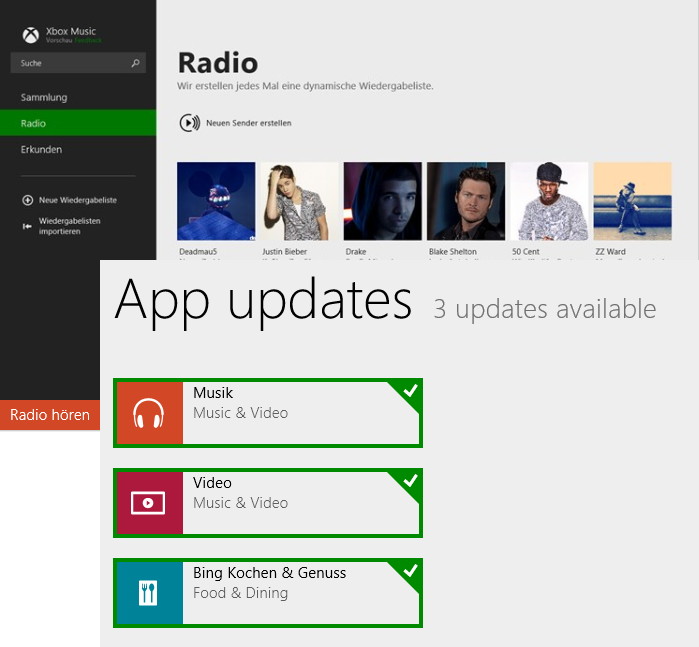Viewport: 699px width, 647px height.
Task: Click the Drake artist name
Action: pyautogui.click(x=356, y=251)
